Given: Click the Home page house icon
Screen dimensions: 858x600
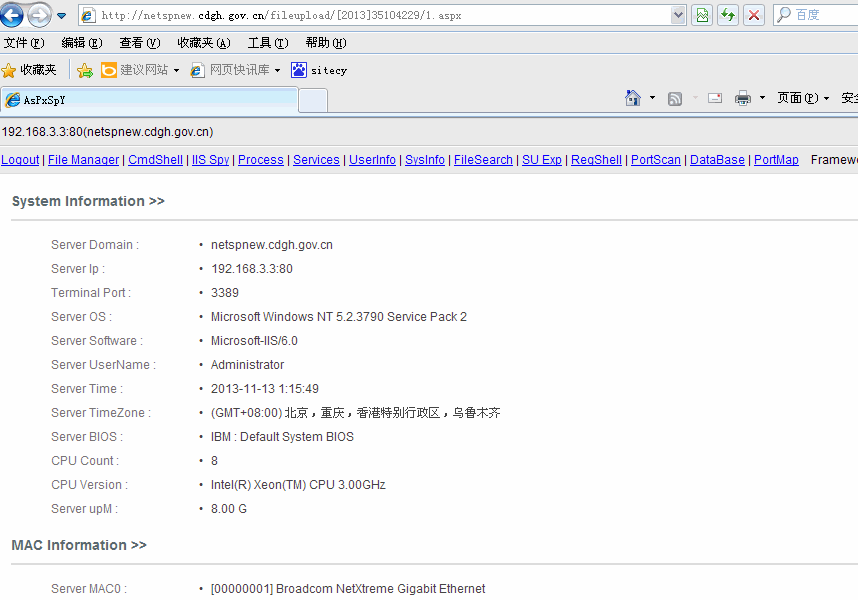Looking at the screenshot, I should tap(633, 98).
